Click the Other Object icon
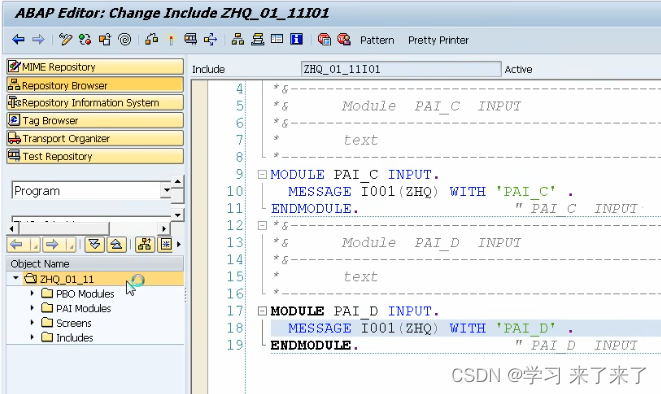Screen dimensions: 661x394 (105, 40)
